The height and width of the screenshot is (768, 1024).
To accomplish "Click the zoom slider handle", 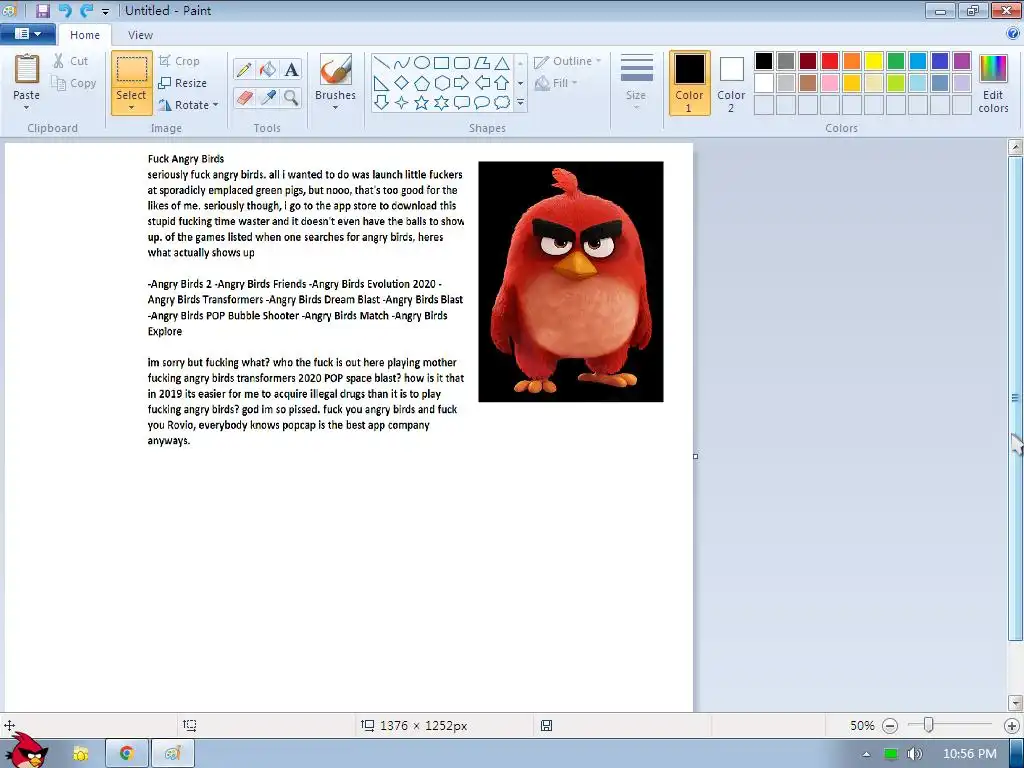I will (928, 724).
